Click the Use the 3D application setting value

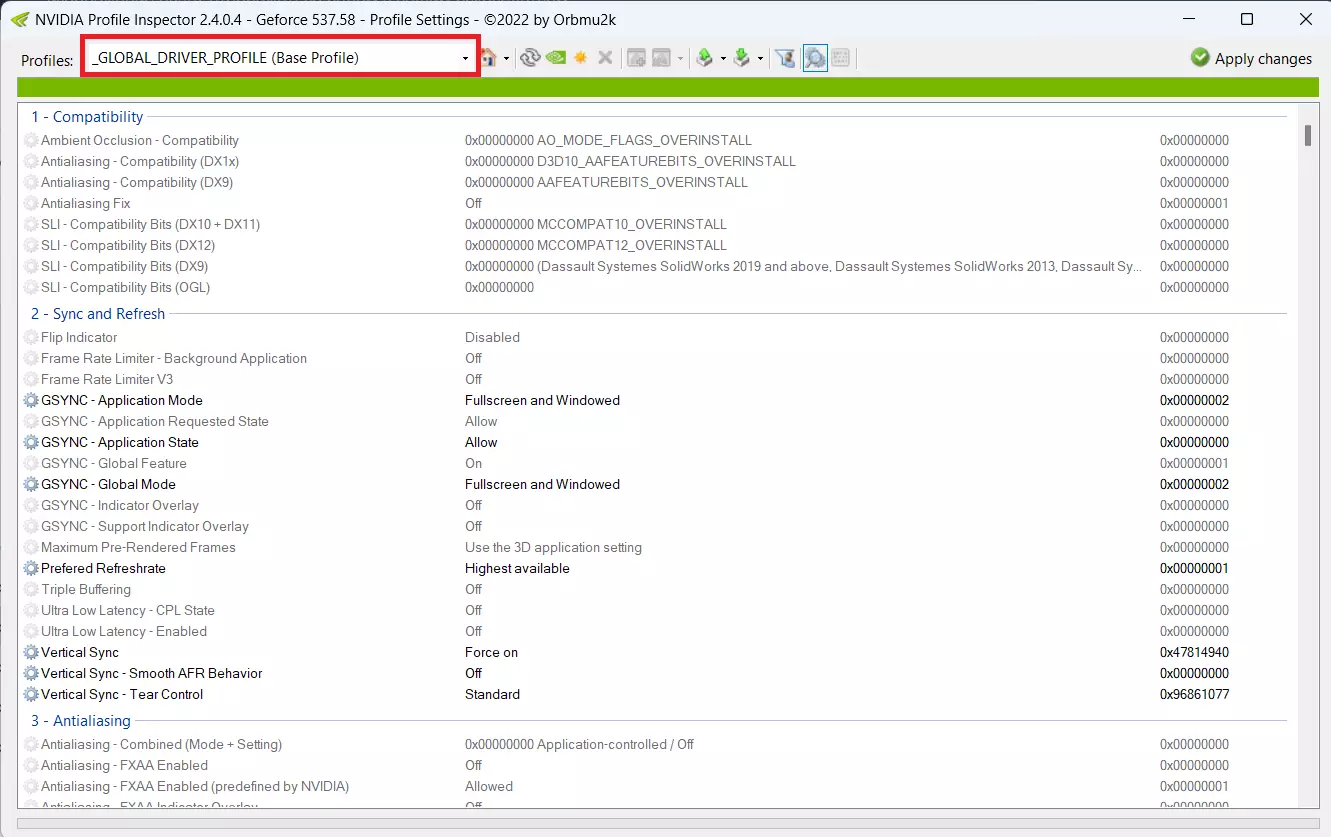[x=553, y=548]
